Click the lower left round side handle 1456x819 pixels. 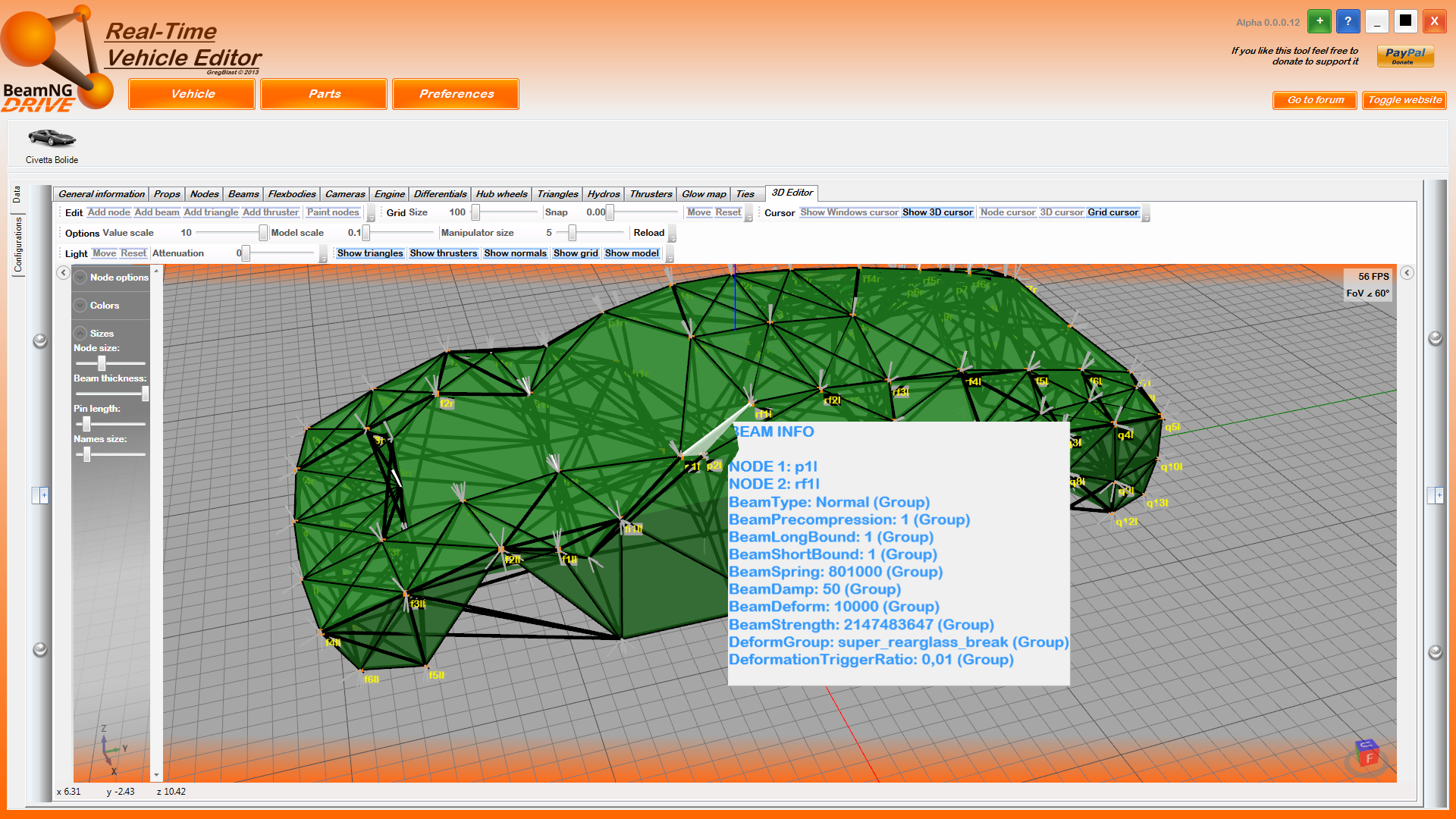(40, 649)
